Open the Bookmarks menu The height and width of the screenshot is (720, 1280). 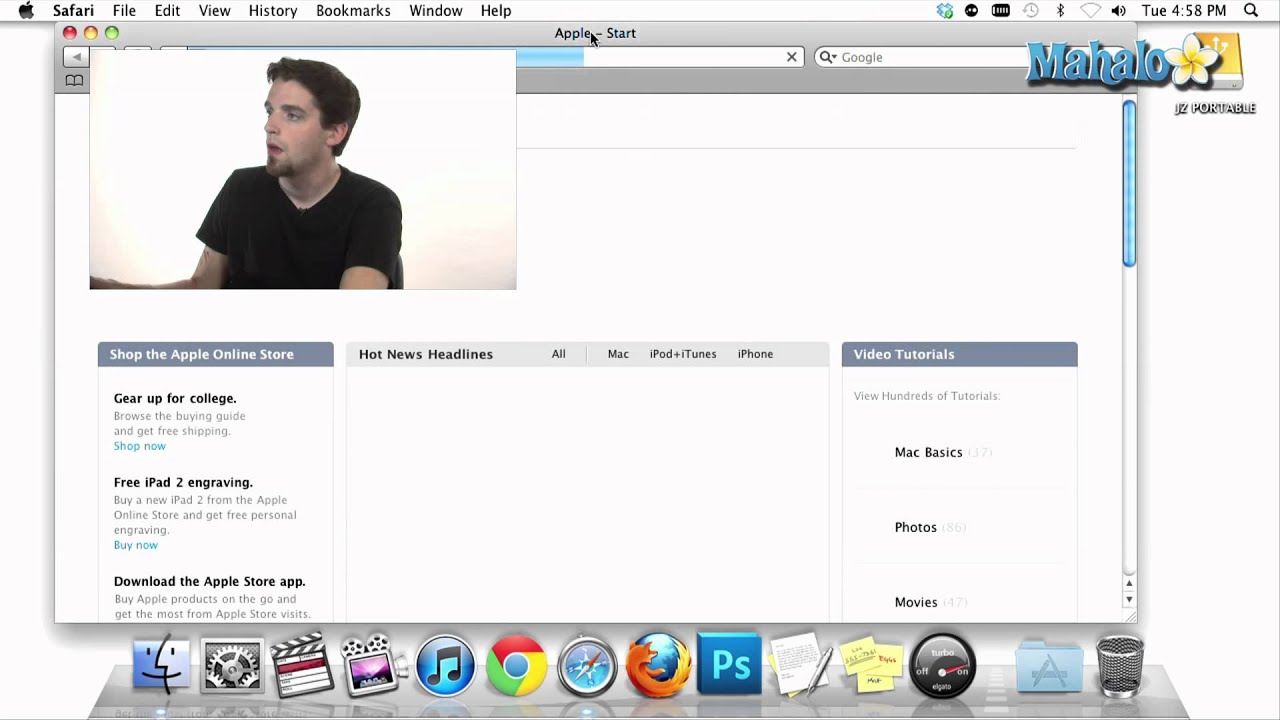click(x=353, y=10)
